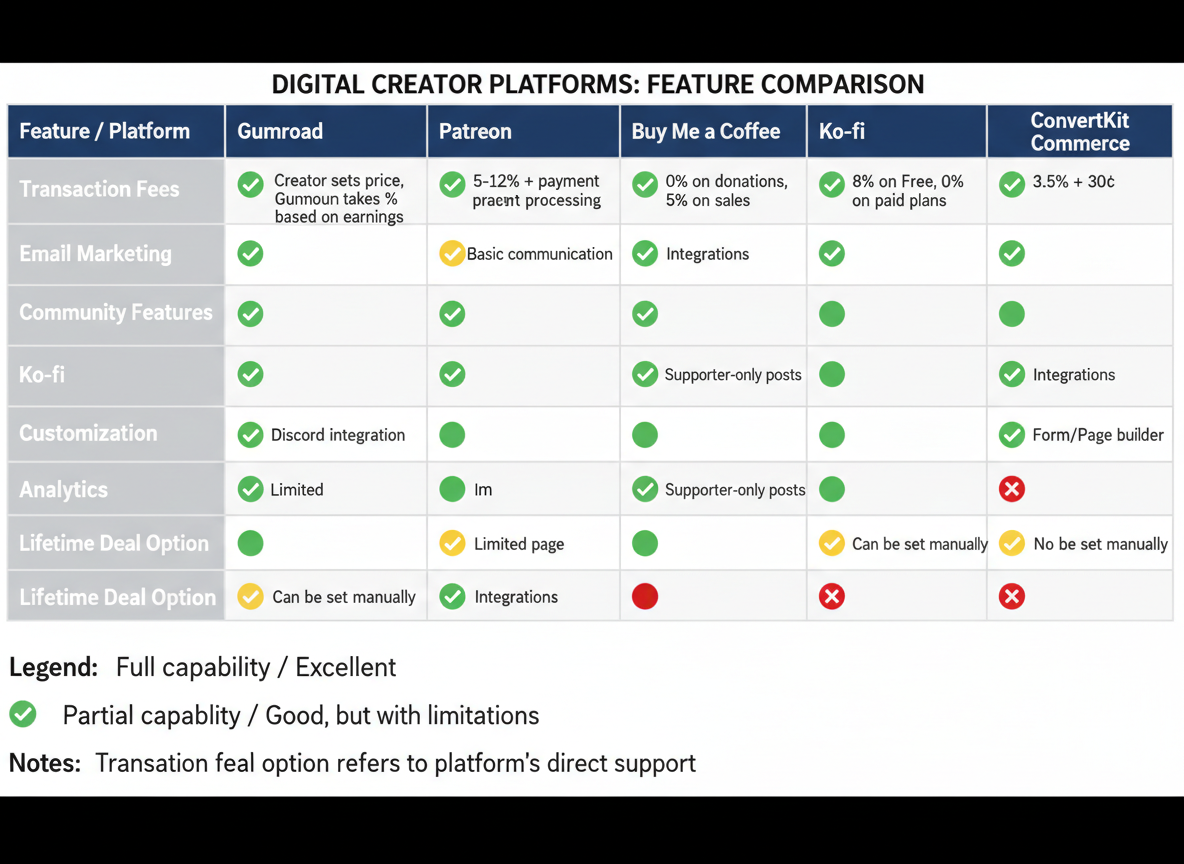Click the check beside "0% on donations"
1184x864 pixels.
click(645, 184)
